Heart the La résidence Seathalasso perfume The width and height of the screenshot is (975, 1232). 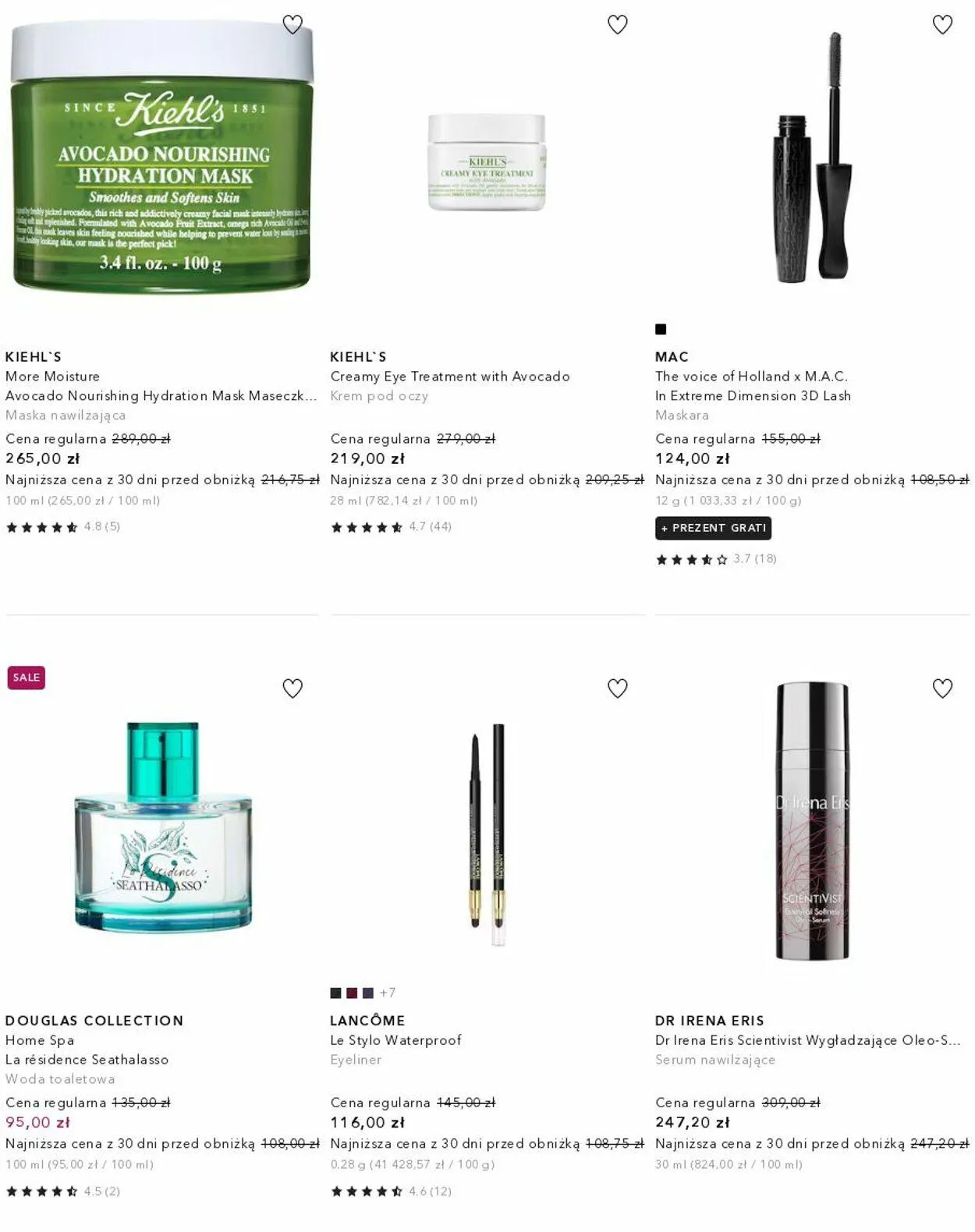[x=292, y=689]
